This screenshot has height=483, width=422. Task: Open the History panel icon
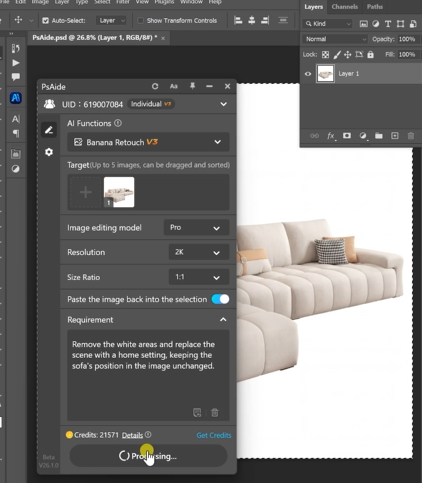[x=15, y=49]
